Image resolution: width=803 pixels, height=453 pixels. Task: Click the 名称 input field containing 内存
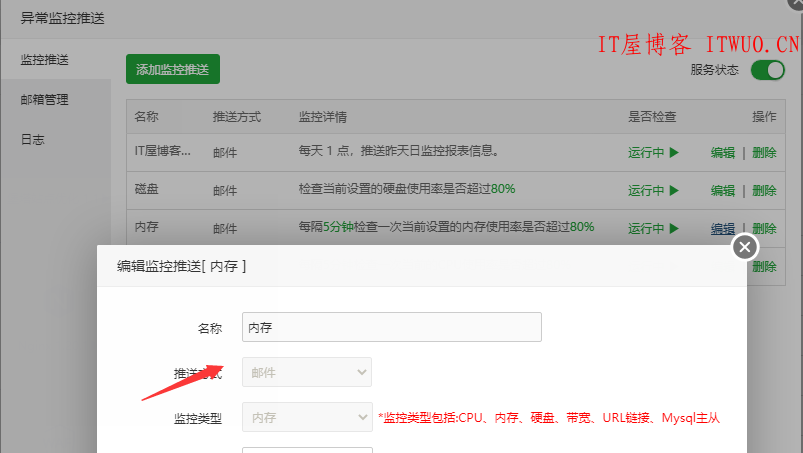pyautogui.click(x=392, y=327)
